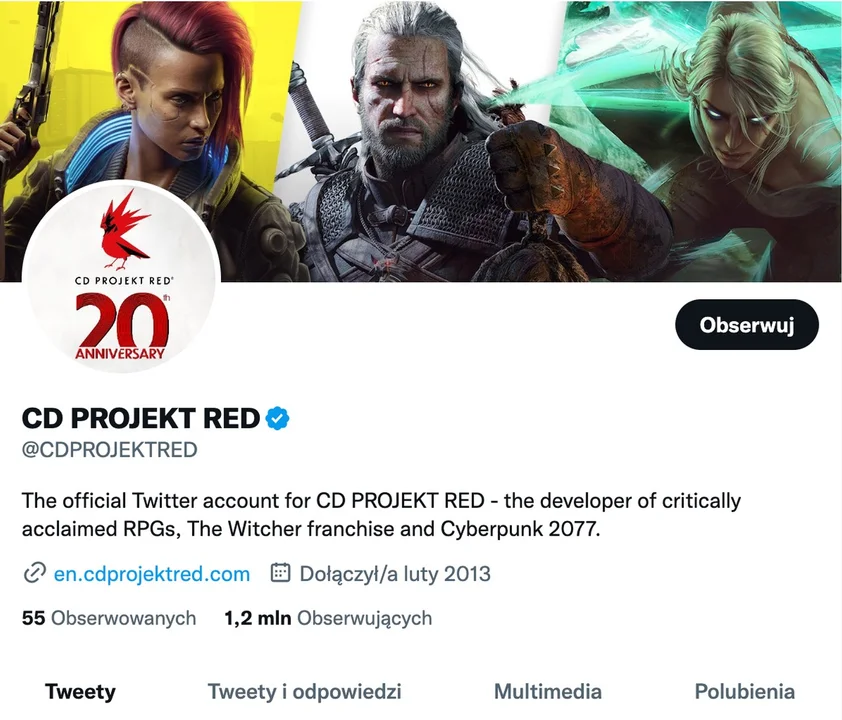Click the calendar joined-date icon

click(280, 573)
